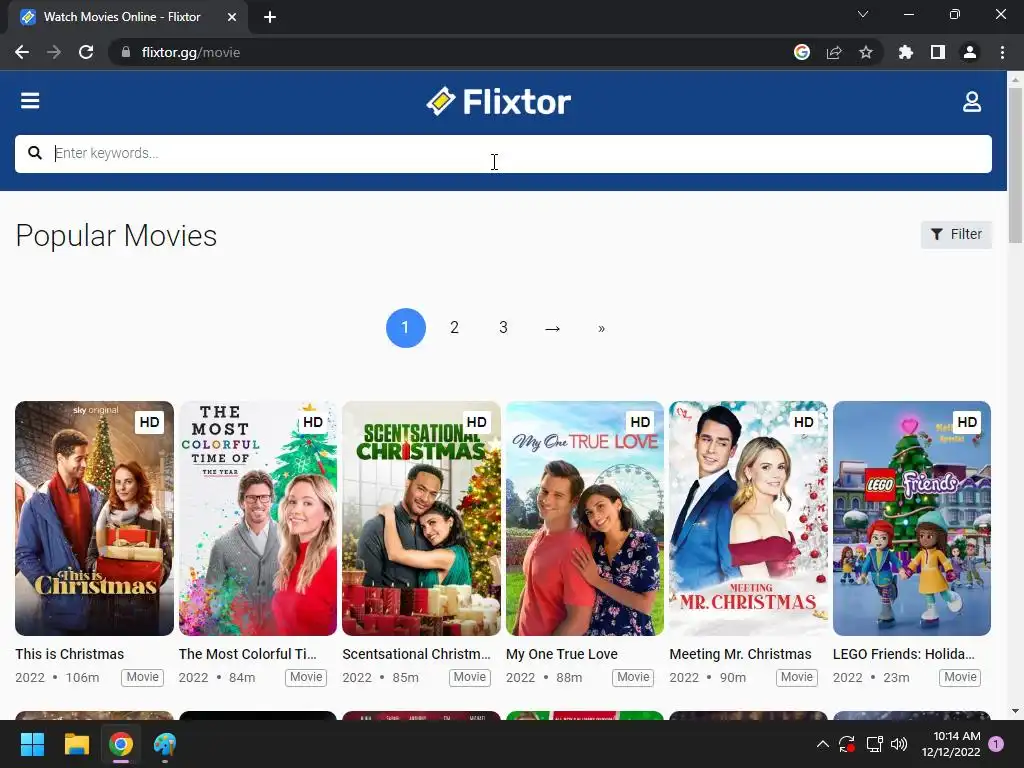
Task: Open the user account icon on Flixtor header
Action: tap(972, 101)
